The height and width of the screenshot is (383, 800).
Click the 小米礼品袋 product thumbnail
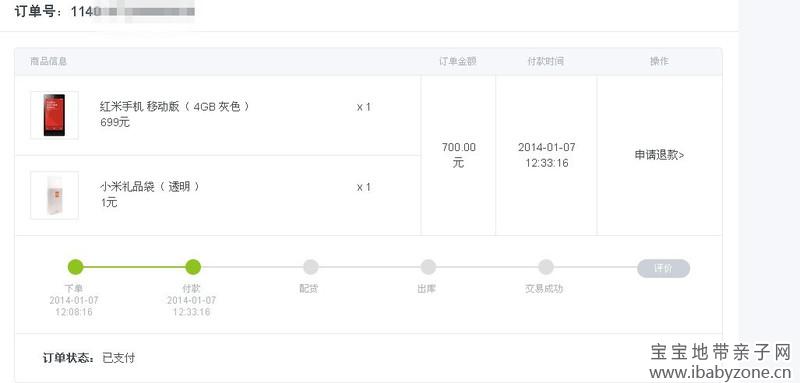pyautogui.click(x=54, y=195)
